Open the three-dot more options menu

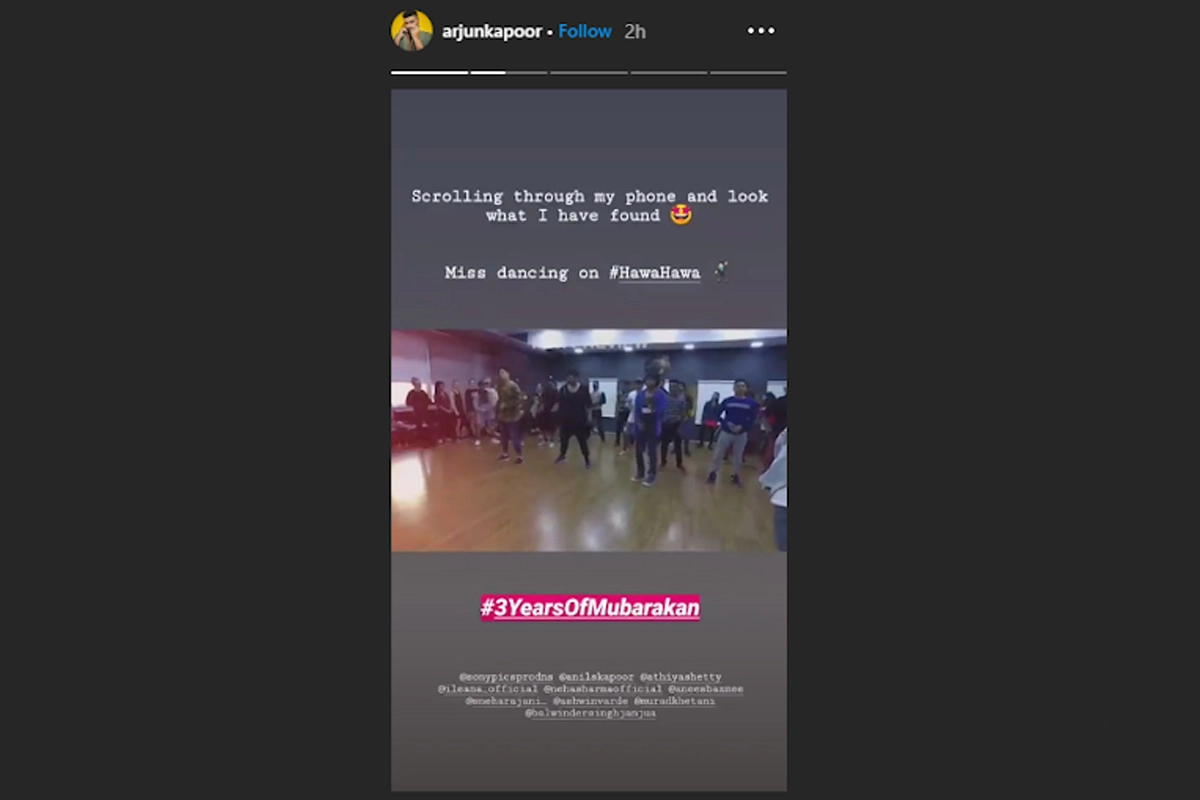761,31
